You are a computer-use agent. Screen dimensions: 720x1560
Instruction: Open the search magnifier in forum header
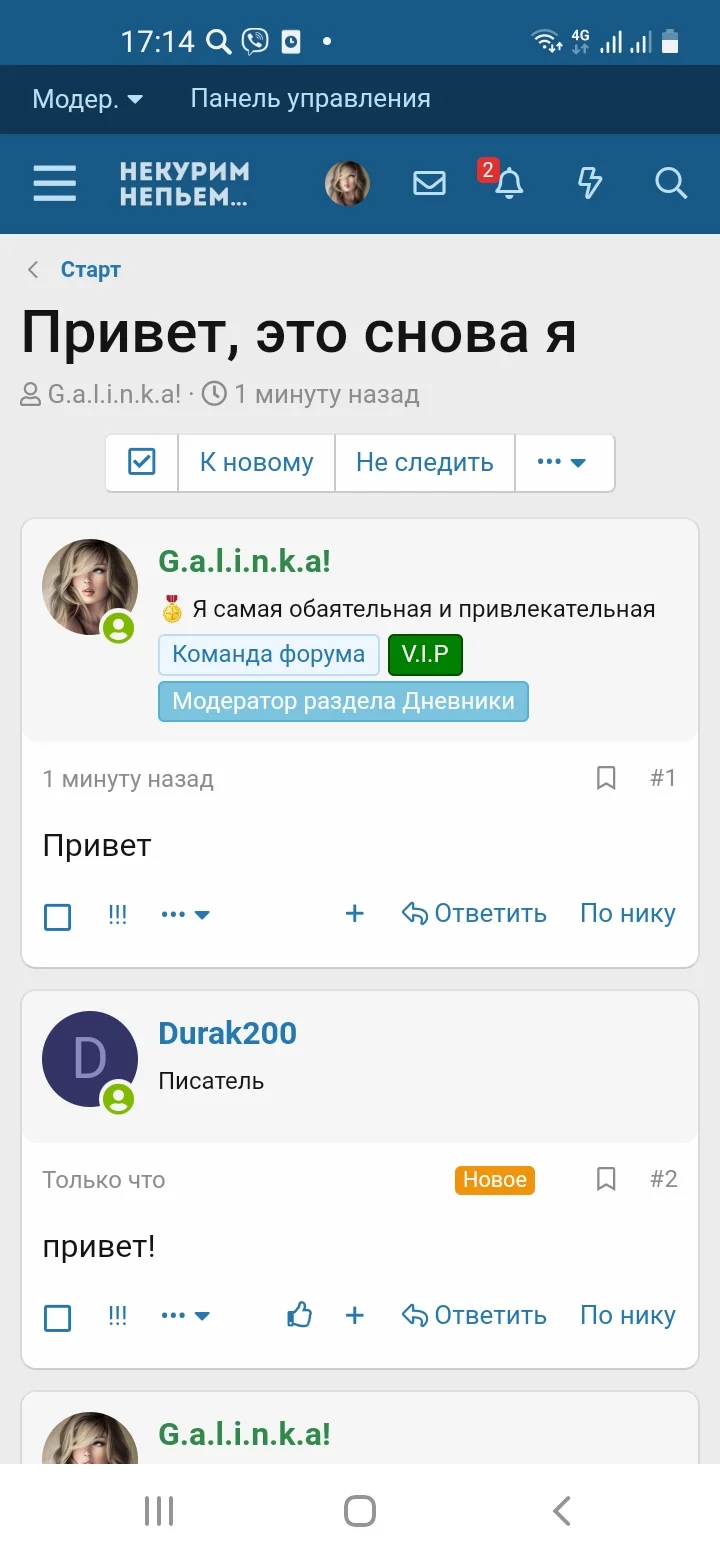click(x=671, y=183)
